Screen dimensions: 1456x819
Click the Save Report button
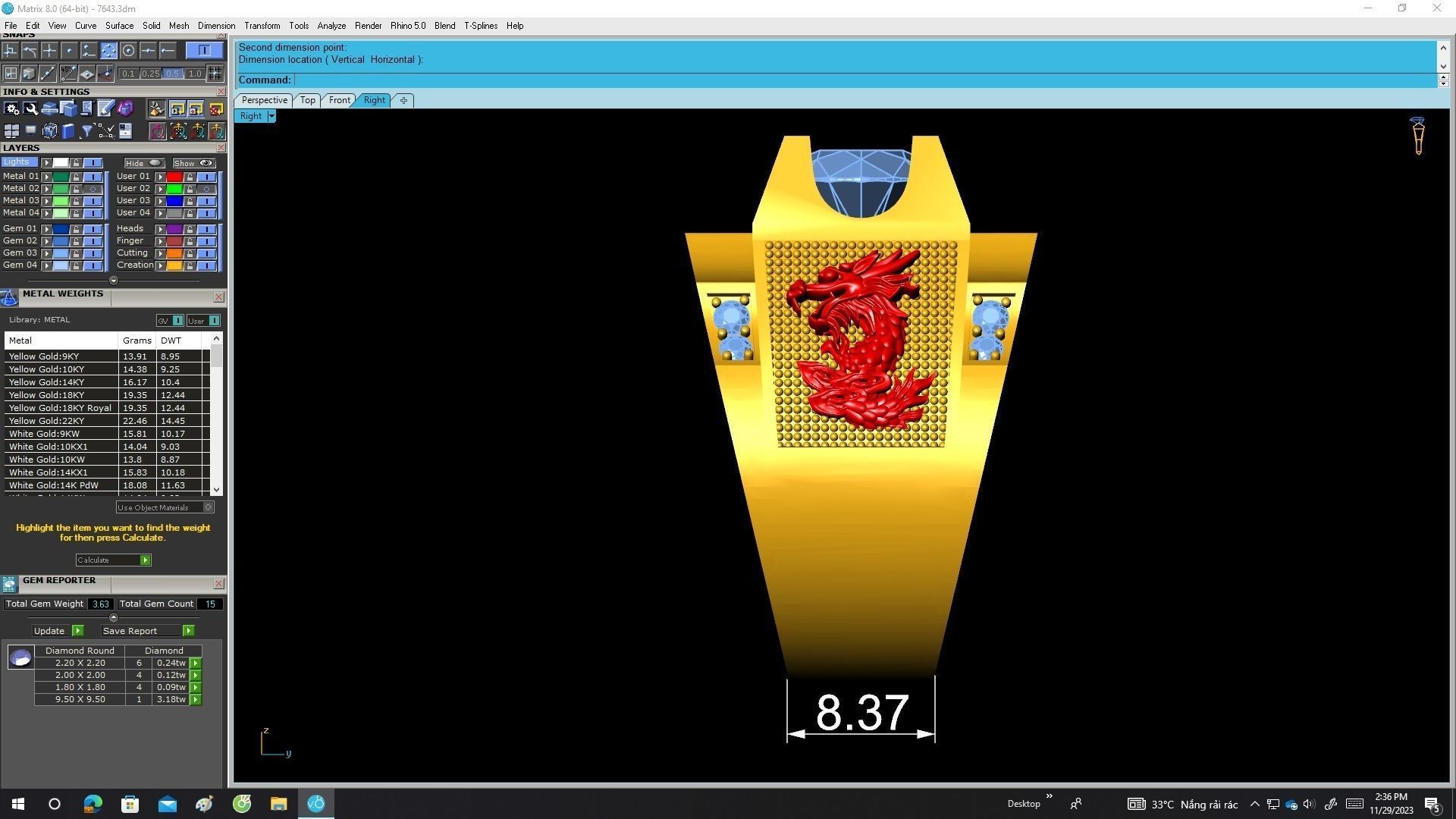click(148, 631)
